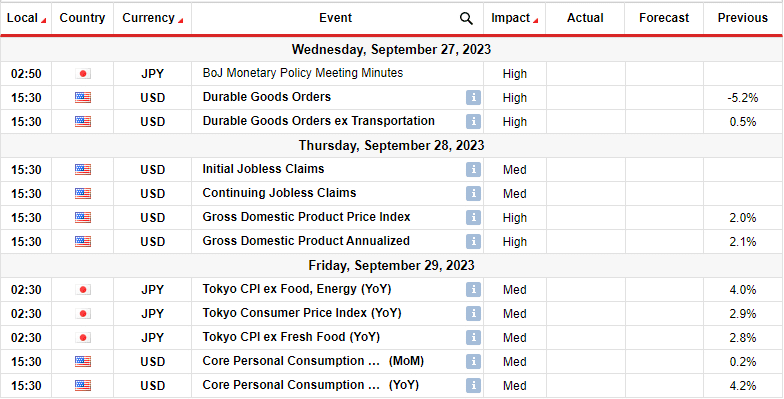Viewport: 784px width, 399px height.
Task: Show info for Core Personal Consumption (MoM)
Action: [x=473, y=362]
